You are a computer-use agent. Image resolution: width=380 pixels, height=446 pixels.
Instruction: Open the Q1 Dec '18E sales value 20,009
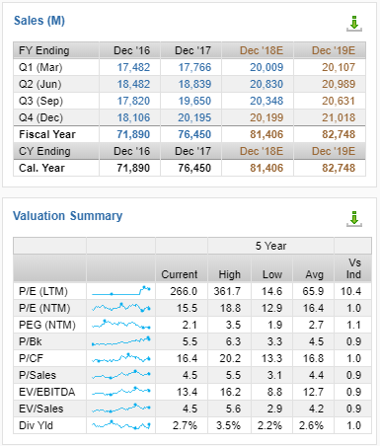(267, 67)
